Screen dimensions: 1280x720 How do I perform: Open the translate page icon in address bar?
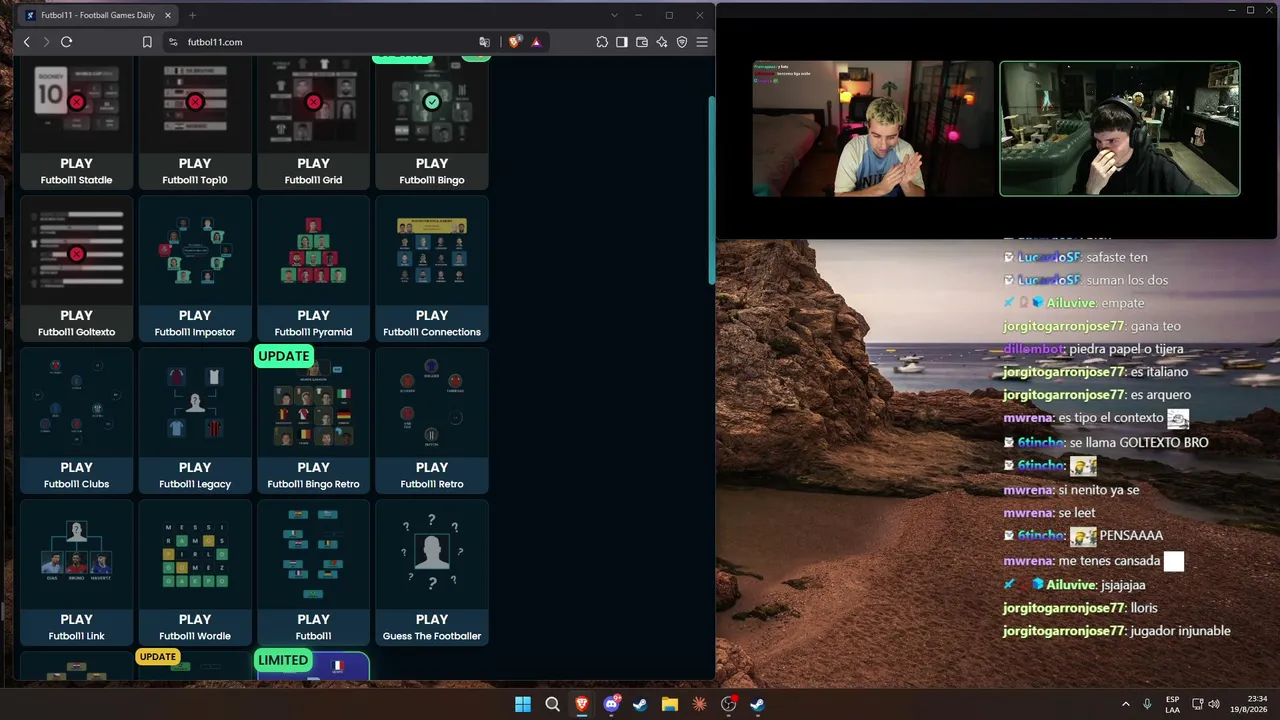tap(485, 42)
